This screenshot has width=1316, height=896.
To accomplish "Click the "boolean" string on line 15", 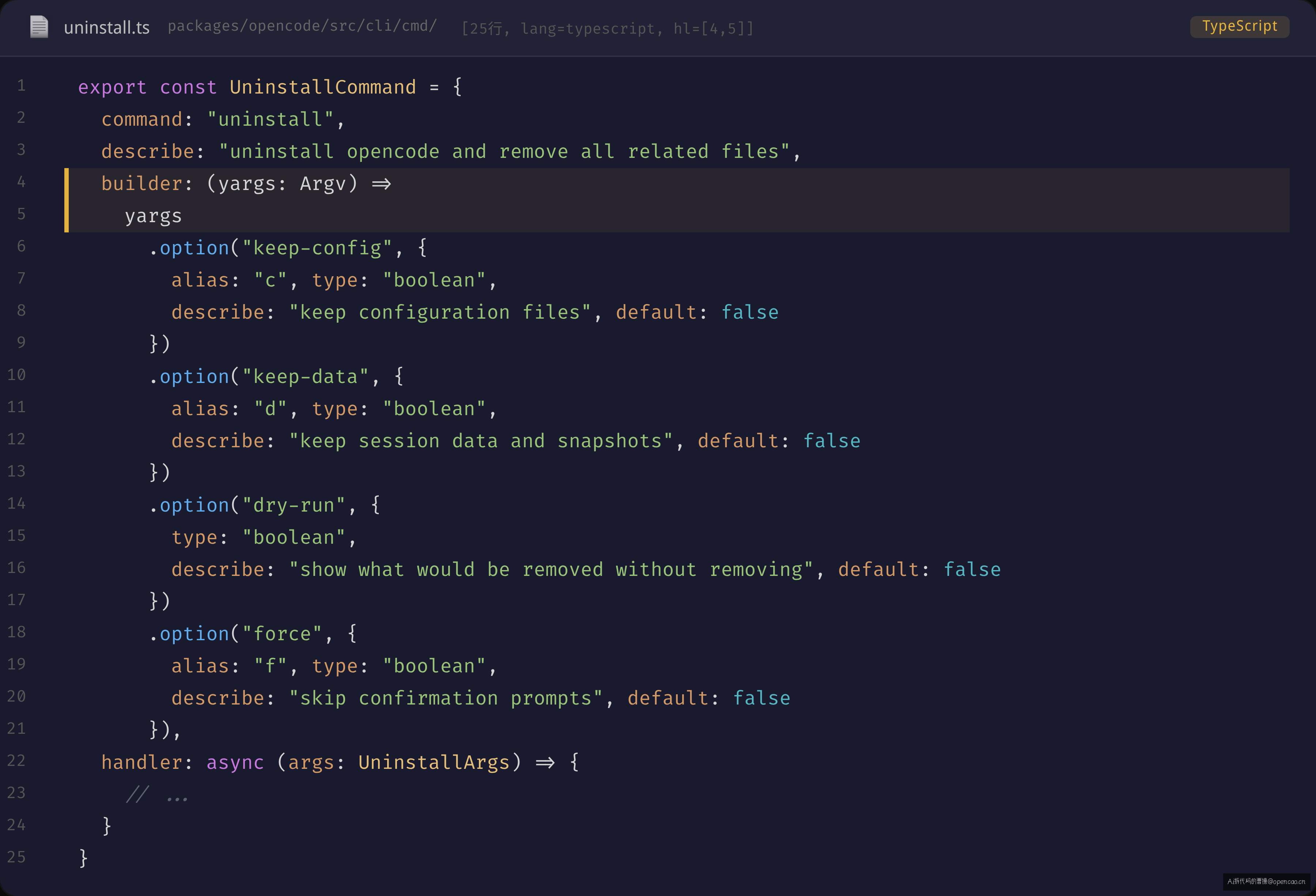I will [x=293, y=537].
